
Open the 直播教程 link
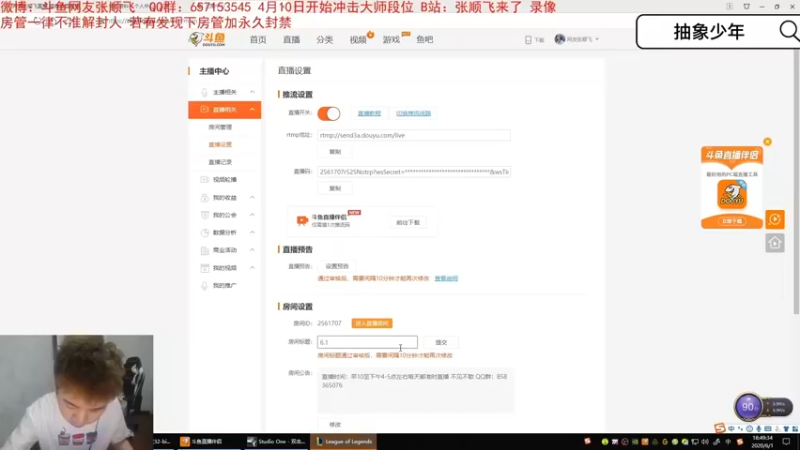click(x=369, y=113)
